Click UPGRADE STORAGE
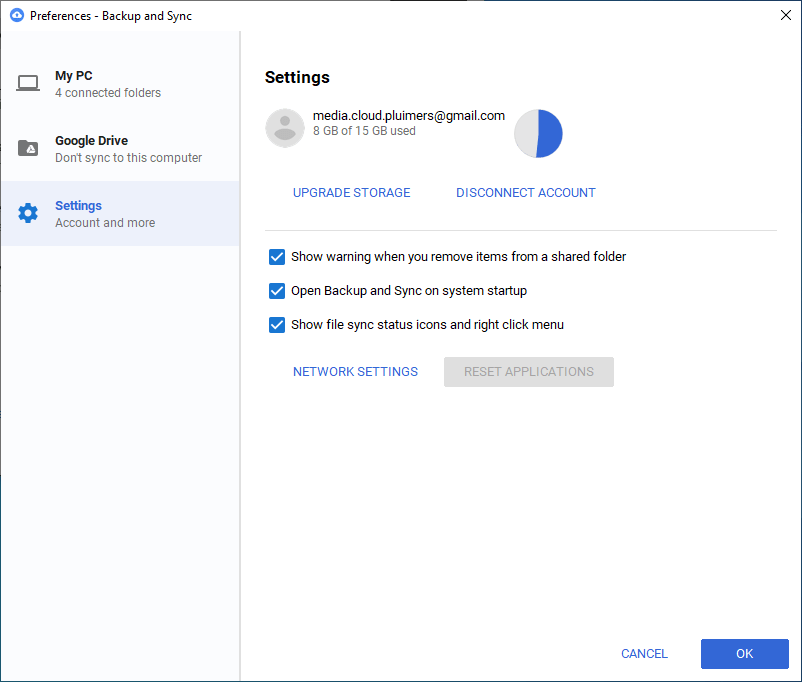Image resolution: width=802 pixels, height=682 pixels. tap(351, 192)
